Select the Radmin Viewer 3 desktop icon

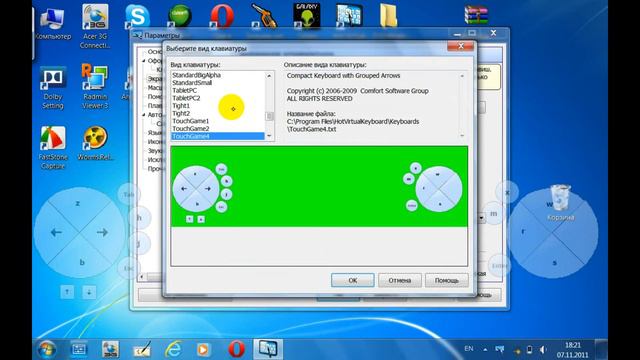coord(95,87)
